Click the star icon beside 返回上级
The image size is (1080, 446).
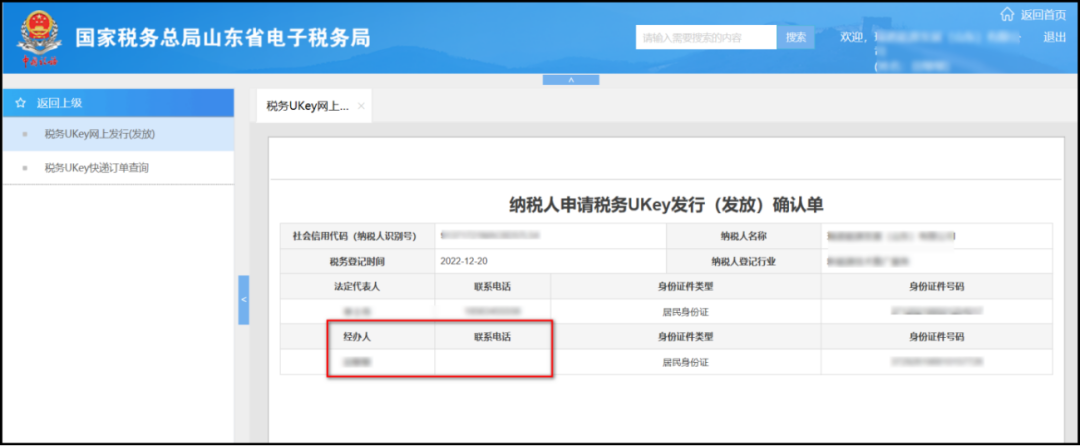tap(21, 103)
